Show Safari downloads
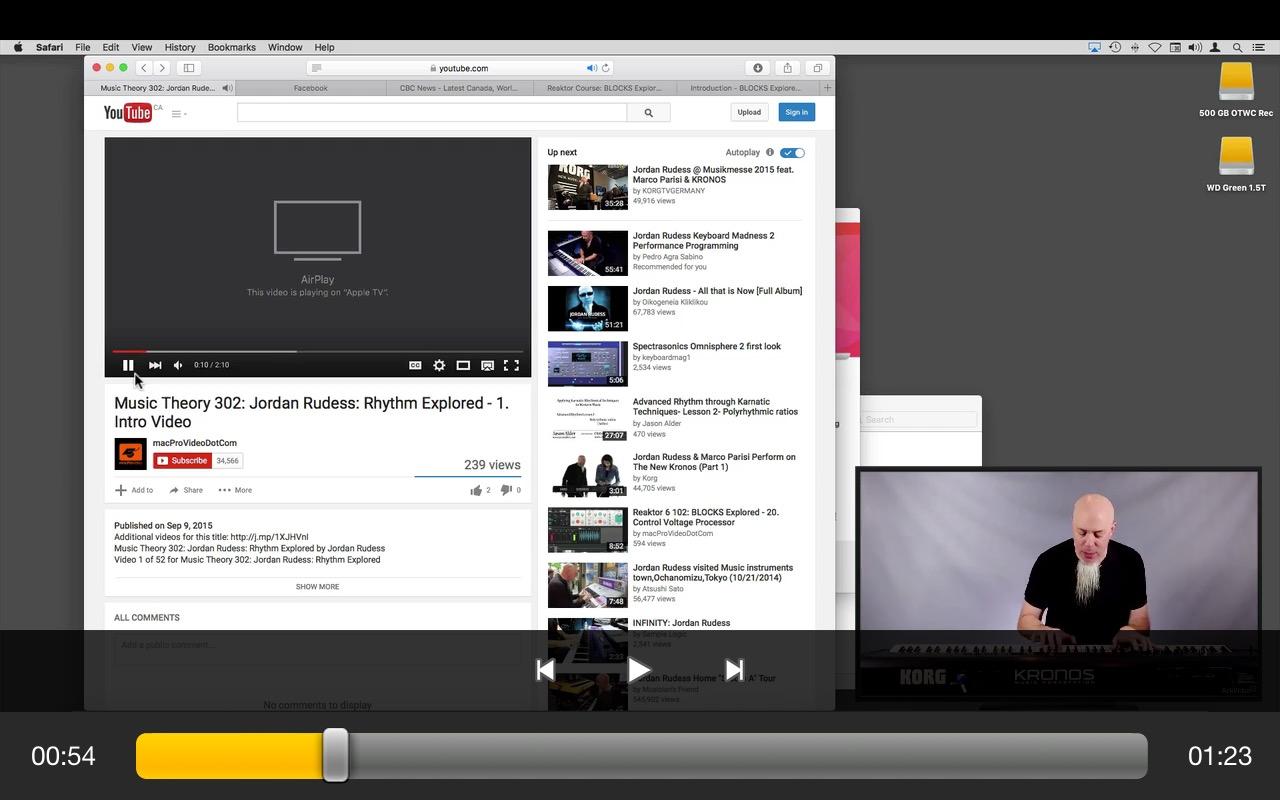 (758, 68)
